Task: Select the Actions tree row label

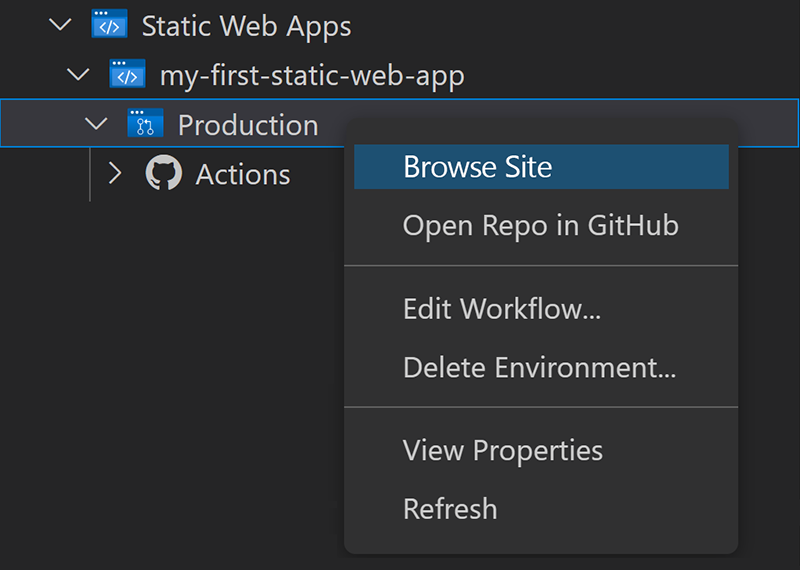Action: pos(243,174)
